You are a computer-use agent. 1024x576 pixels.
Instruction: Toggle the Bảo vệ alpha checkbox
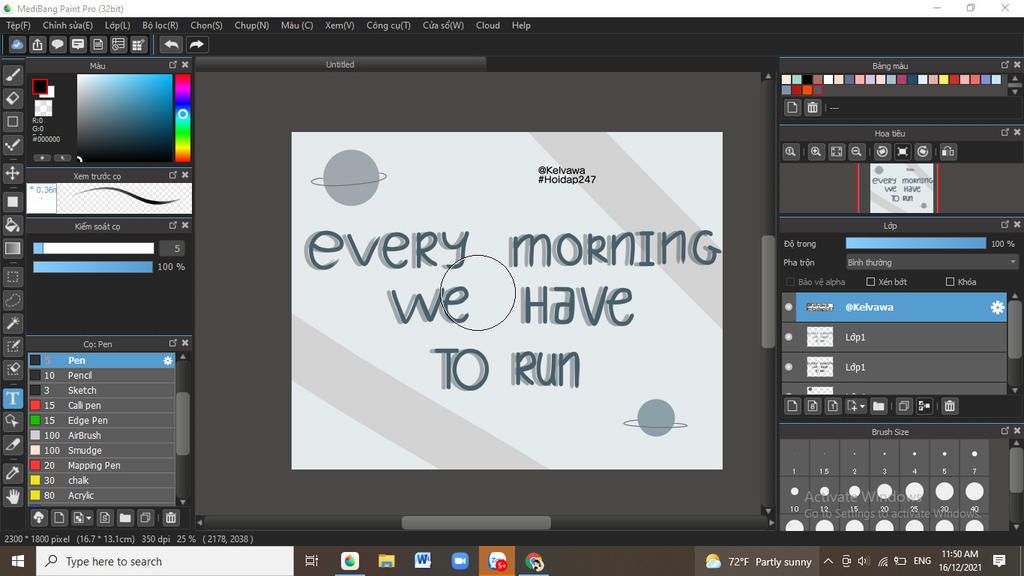(x=790, y=281)
